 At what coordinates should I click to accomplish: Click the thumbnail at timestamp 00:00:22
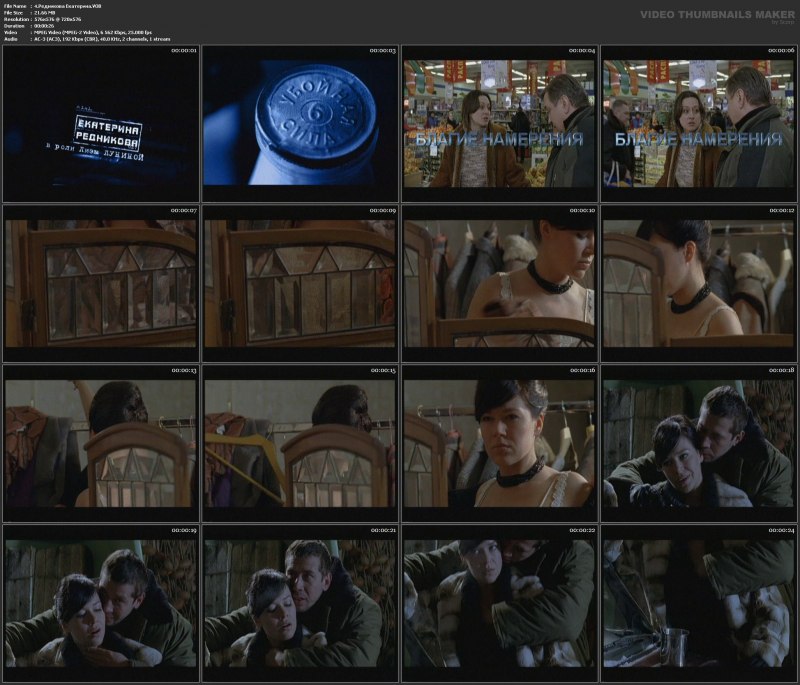pyautogui.click(x=499, y=602)
